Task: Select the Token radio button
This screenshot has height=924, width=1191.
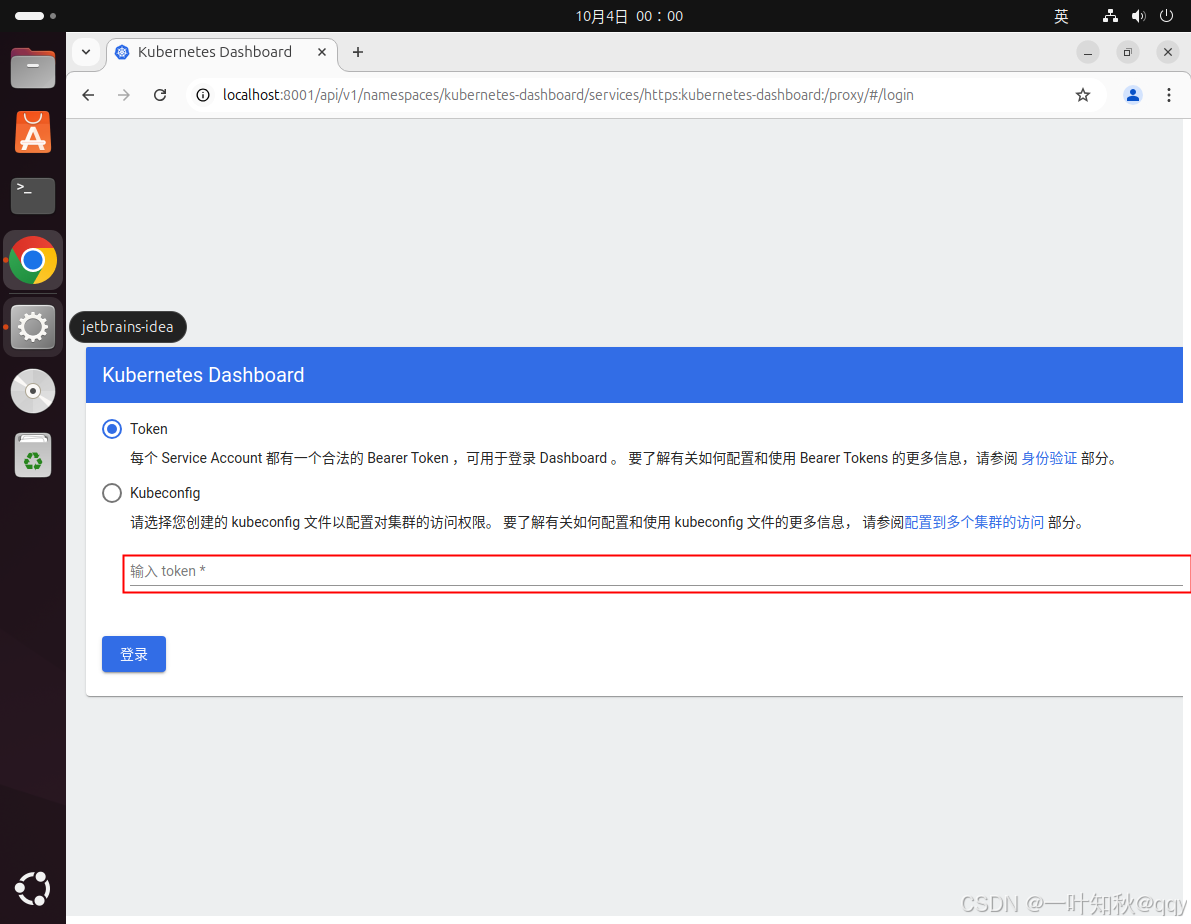Action: pyautogui.click(x=112, y=429)
